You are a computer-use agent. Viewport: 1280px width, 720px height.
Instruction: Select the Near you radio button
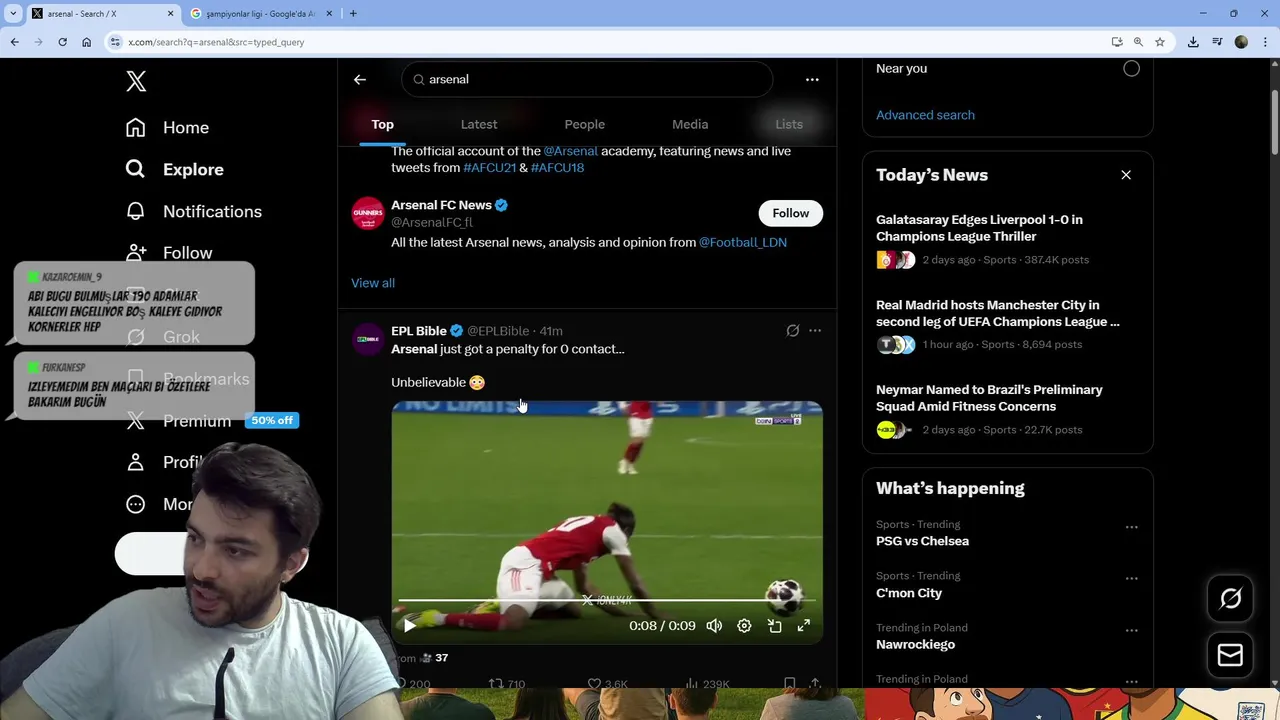(1131, 69)
